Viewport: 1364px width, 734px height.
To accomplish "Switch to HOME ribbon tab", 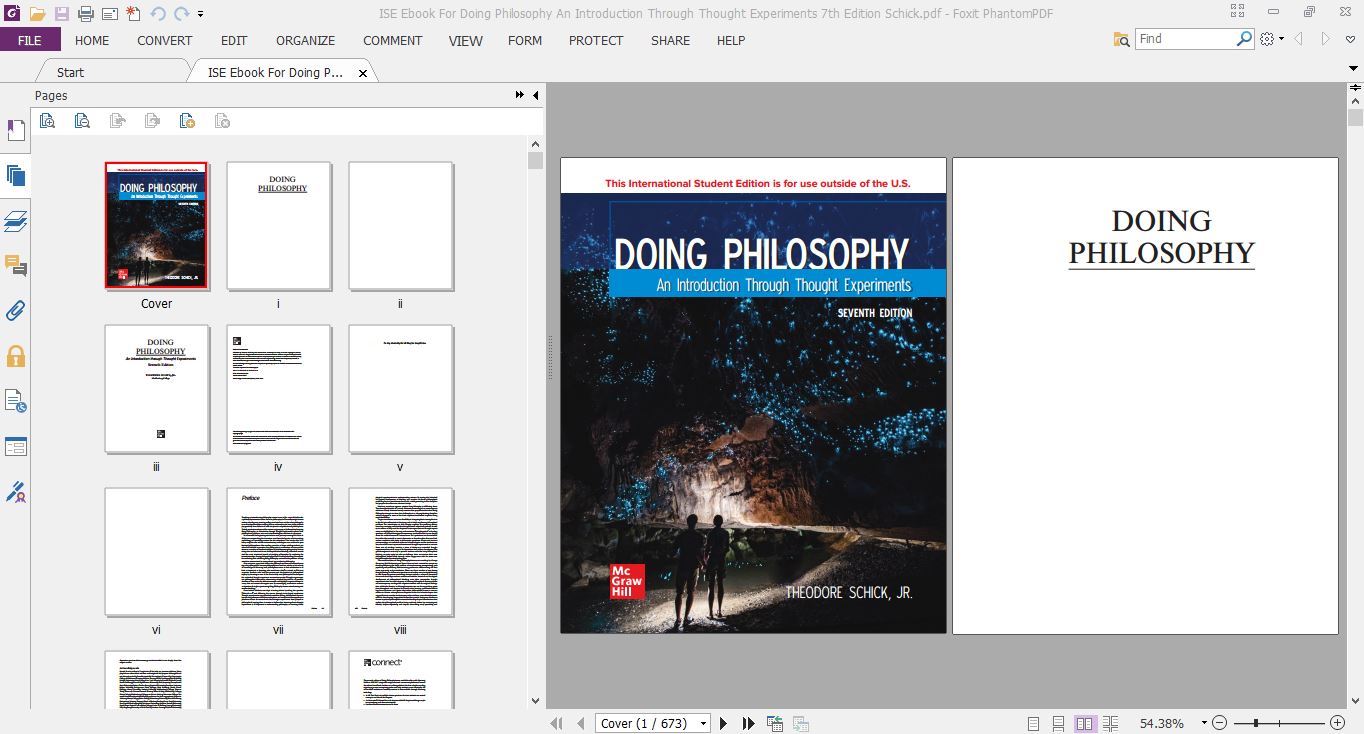I will click(x=92, y=40).
